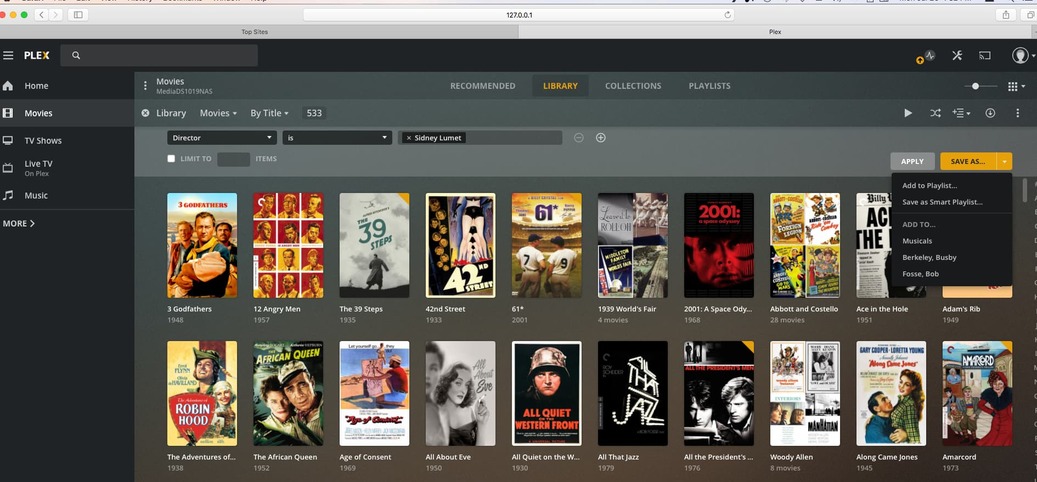Click the Amarcord poster
This screenshot has height=482, width=1037.
point(977,393)
